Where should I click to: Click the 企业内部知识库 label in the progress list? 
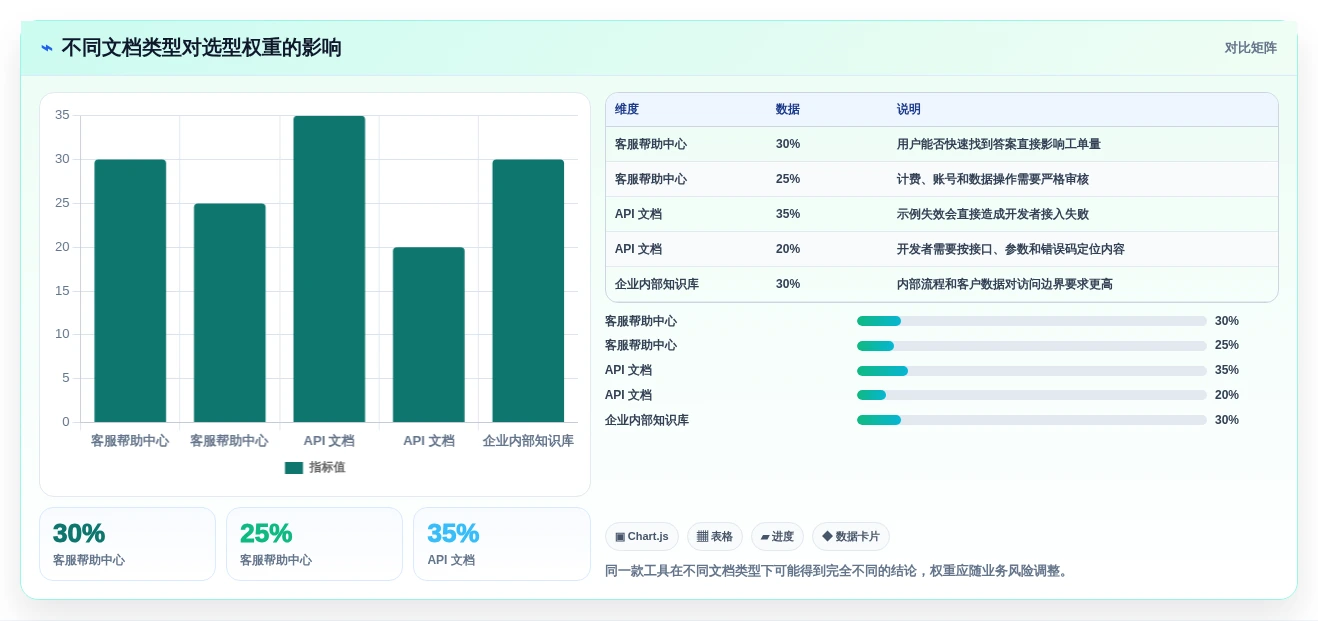[647, 420]
